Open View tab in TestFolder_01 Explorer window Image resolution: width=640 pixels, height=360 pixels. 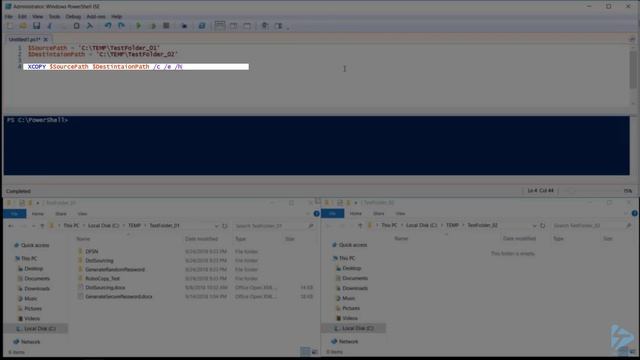click(82, 213)
